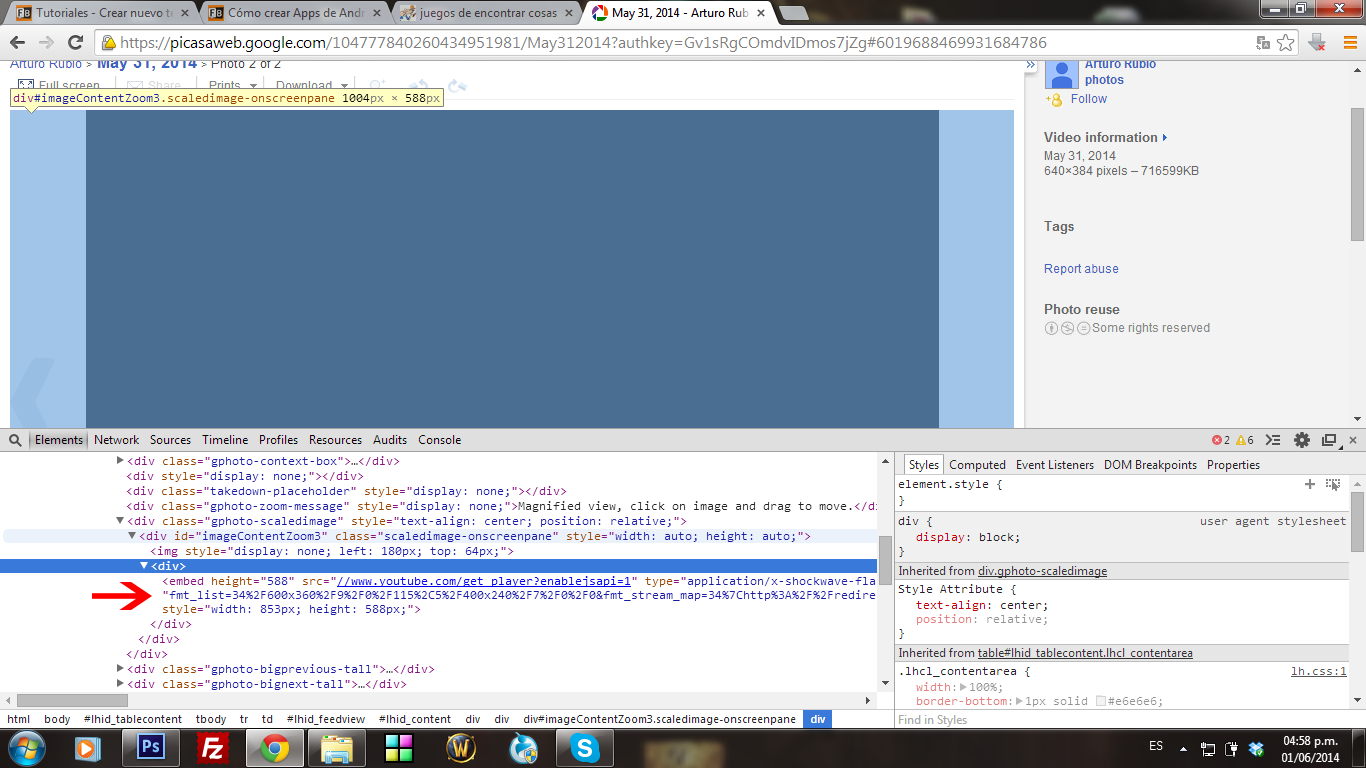Click the Windows Start button
1366x768 pixels.
(x=25, y=747)
